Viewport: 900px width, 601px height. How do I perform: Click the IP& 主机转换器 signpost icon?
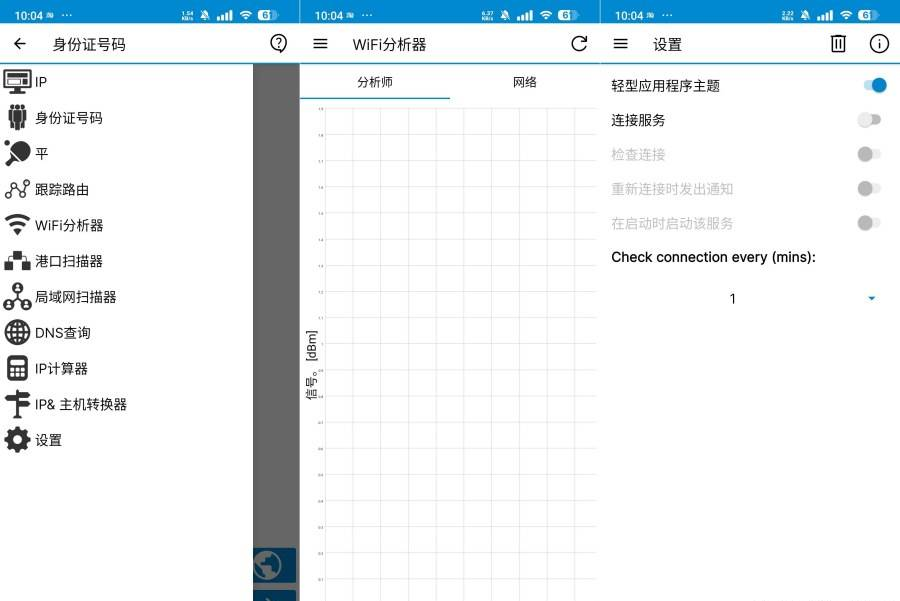pos(17,404)
